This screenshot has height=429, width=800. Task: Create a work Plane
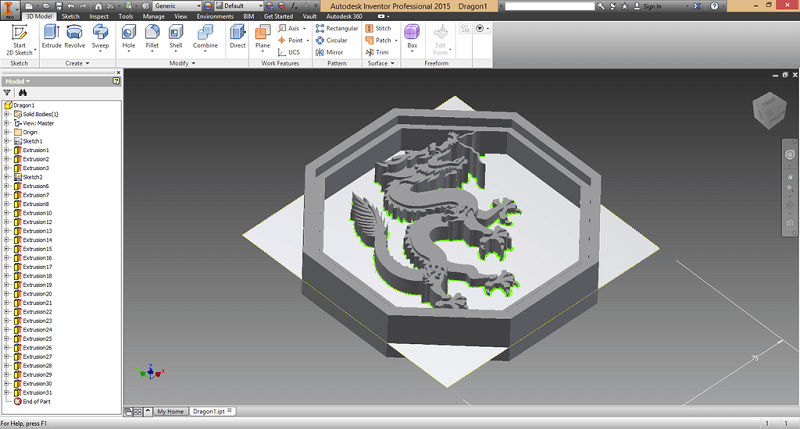tap(263, 37)
